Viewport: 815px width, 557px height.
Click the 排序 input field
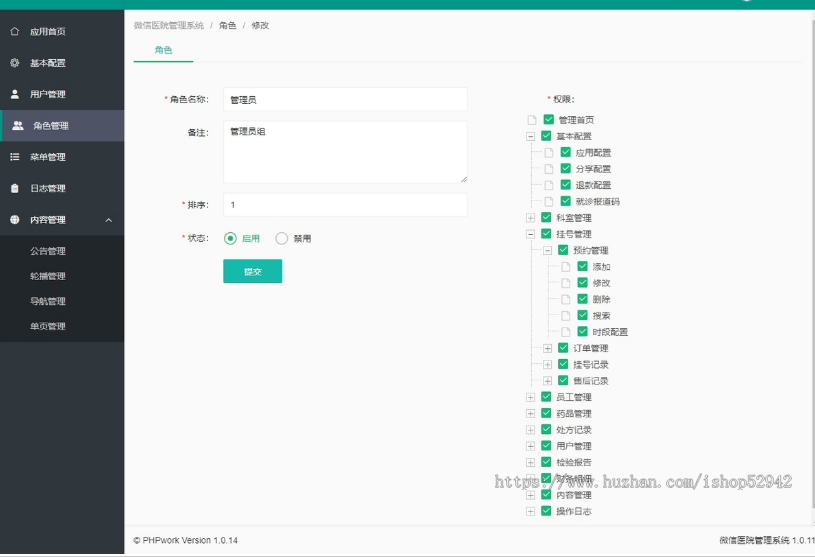(x=345, y=205)
